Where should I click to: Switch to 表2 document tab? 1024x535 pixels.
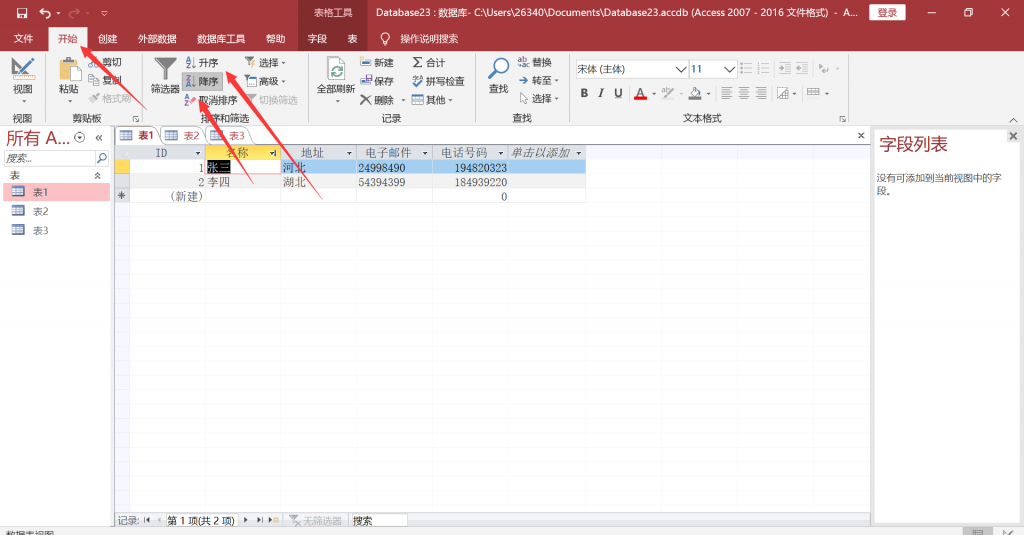pos(183,135)
